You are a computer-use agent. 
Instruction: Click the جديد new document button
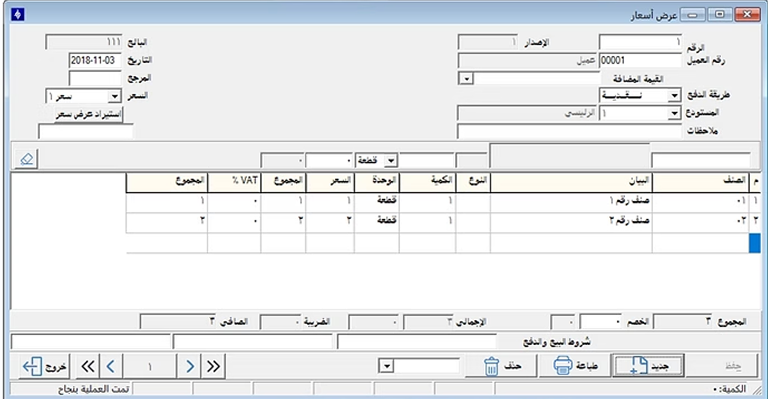(648, 366)
